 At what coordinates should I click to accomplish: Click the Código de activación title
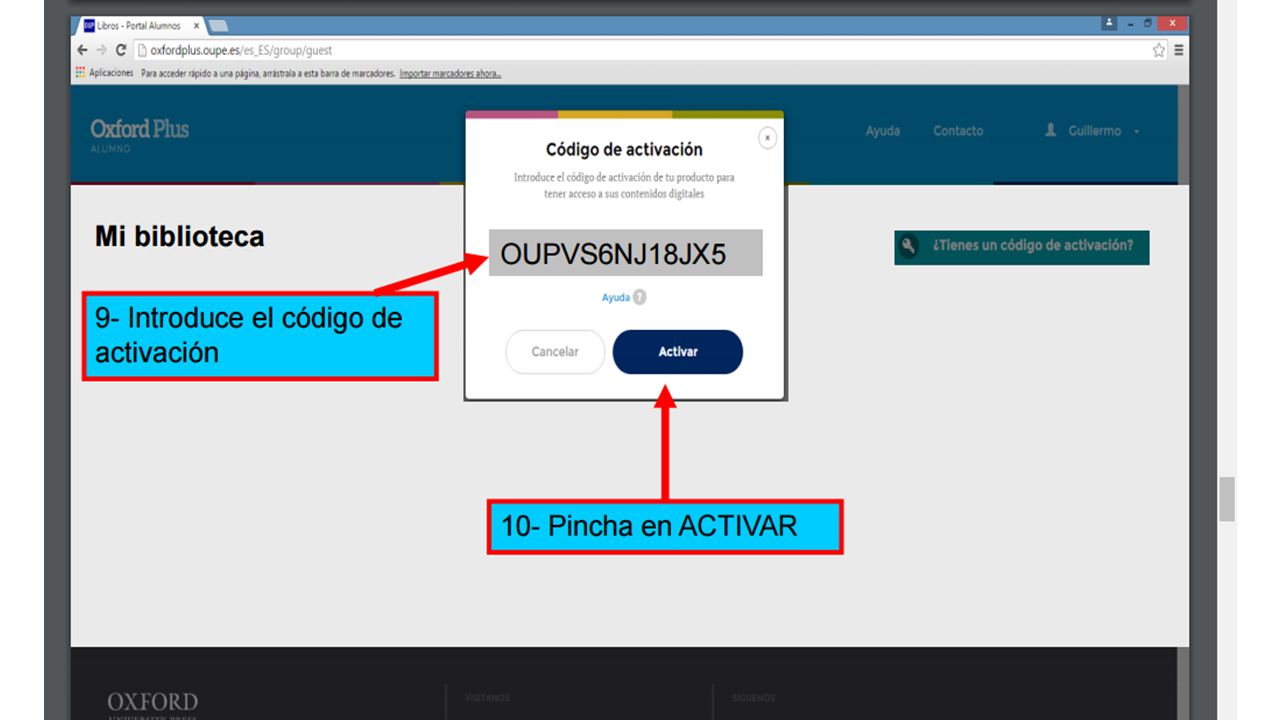[x=624, y=150]
